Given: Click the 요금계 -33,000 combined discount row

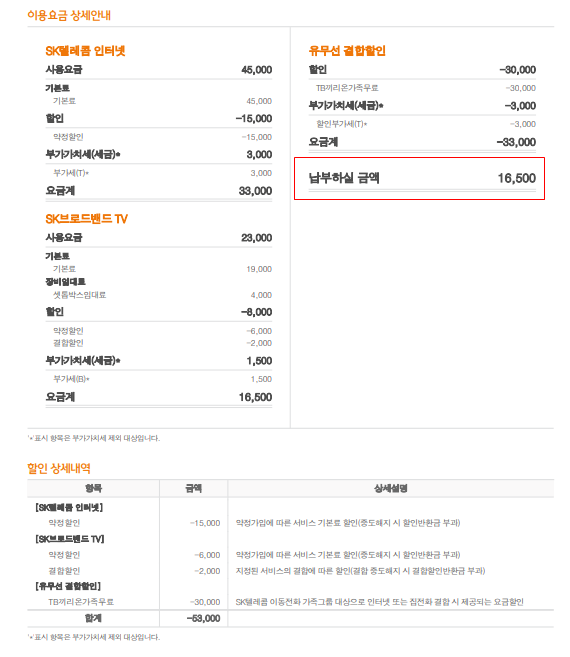Looking at the screenshot, I should 422,142.
